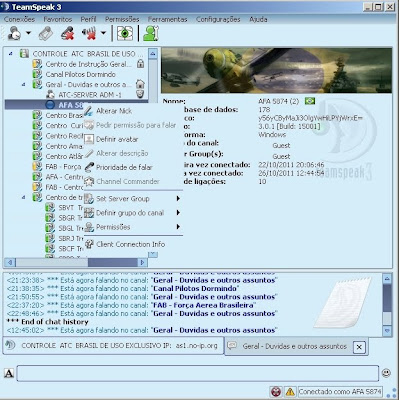Open the Conexões menu
399x400 pixels.
pos(19,19)
